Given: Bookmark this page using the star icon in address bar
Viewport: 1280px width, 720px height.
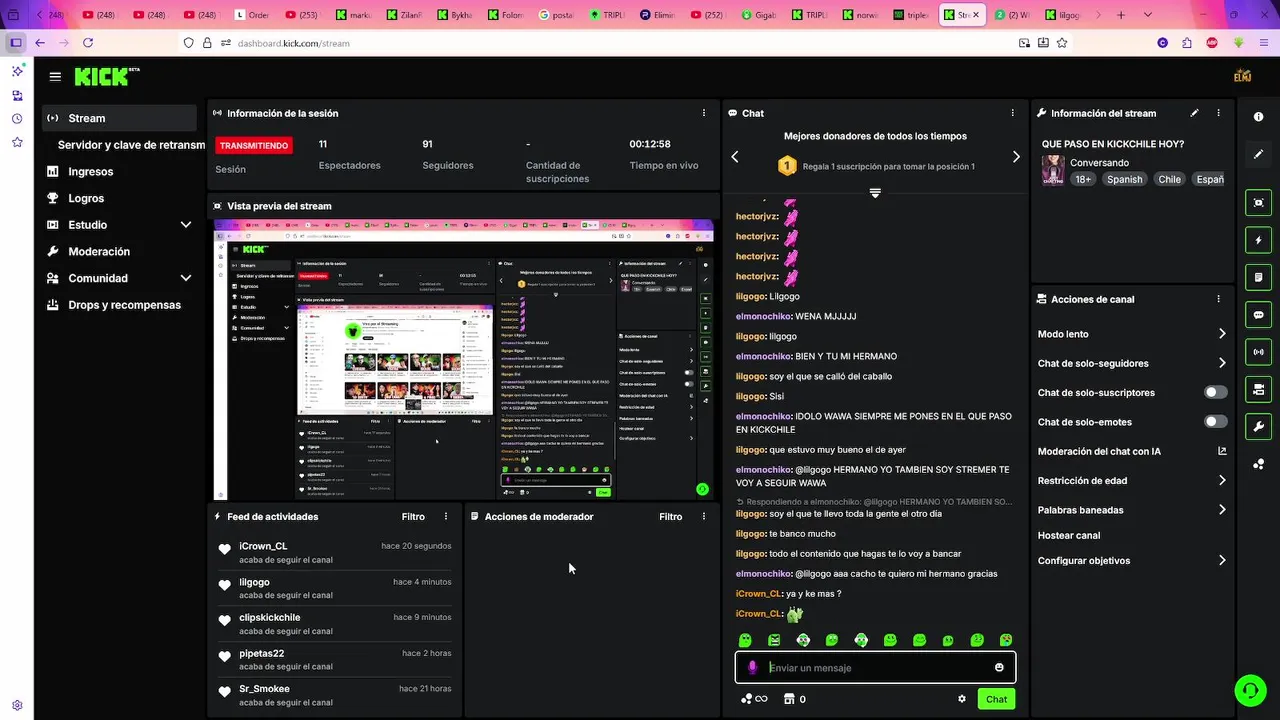Looking at the screenshot, I should point(1062,43).
